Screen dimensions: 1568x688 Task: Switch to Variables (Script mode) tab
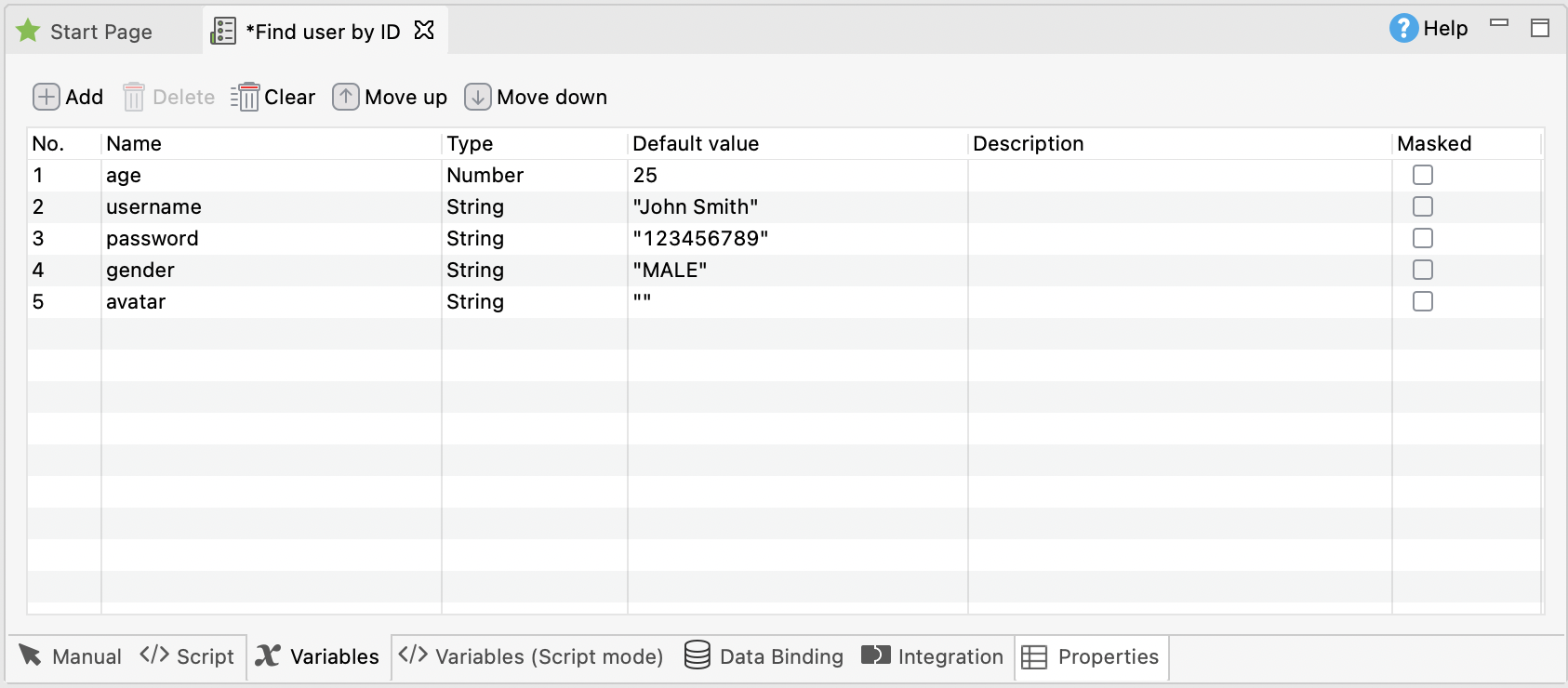531,656
